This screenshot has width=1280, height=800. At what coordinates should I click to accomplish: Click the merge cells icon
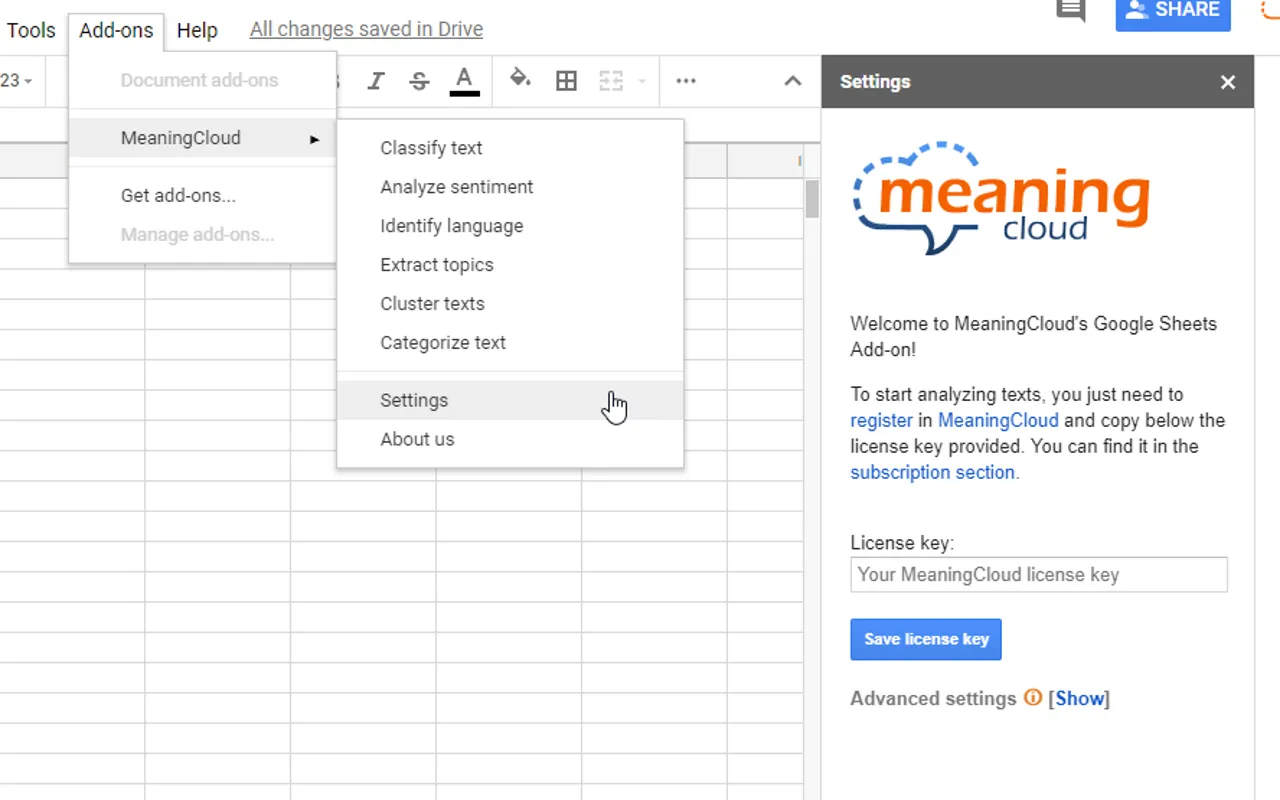(x=611, y=81)
